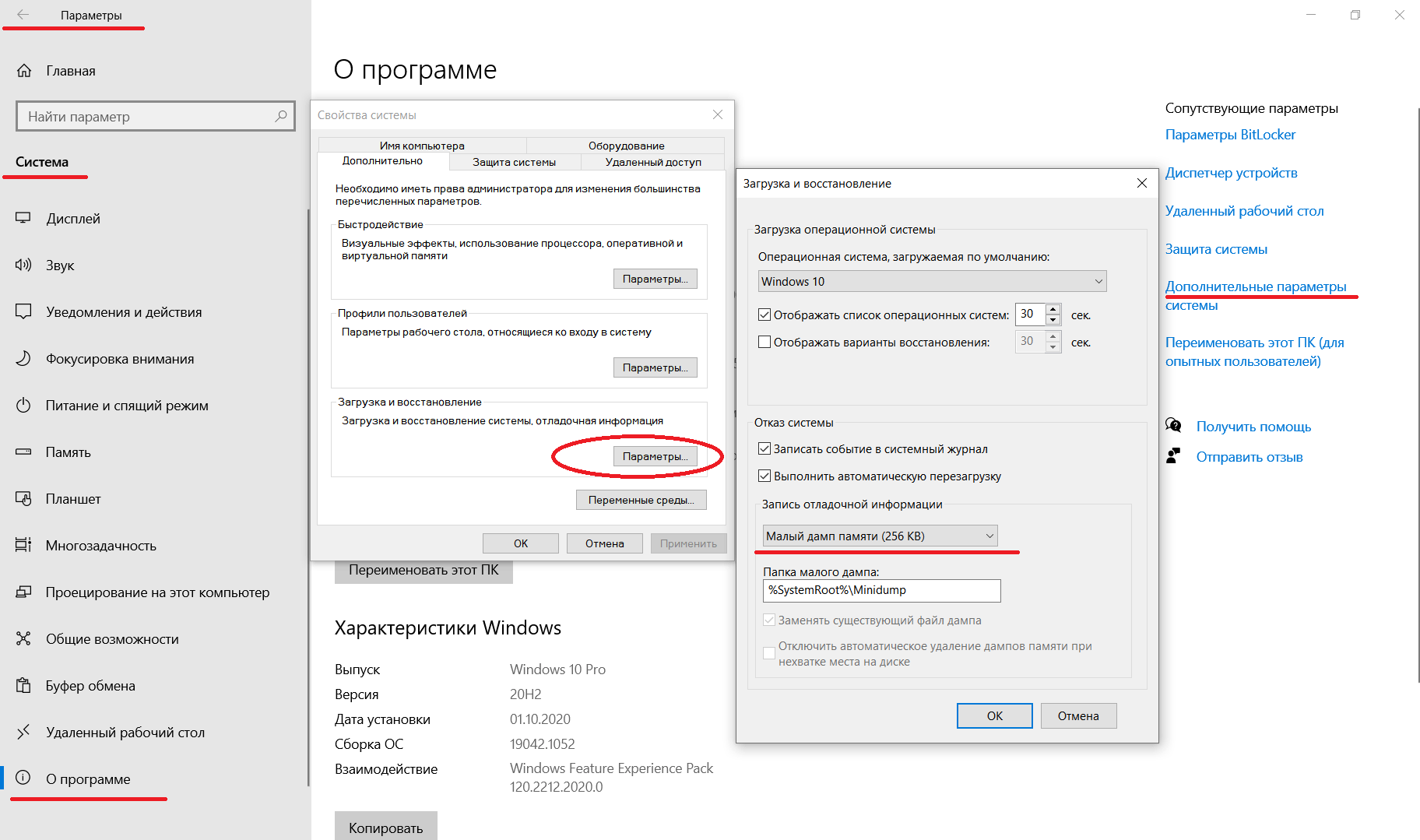Switch to the Защита системы tab
This screenshot has height=840, width=1420.
tap(515, 162)
